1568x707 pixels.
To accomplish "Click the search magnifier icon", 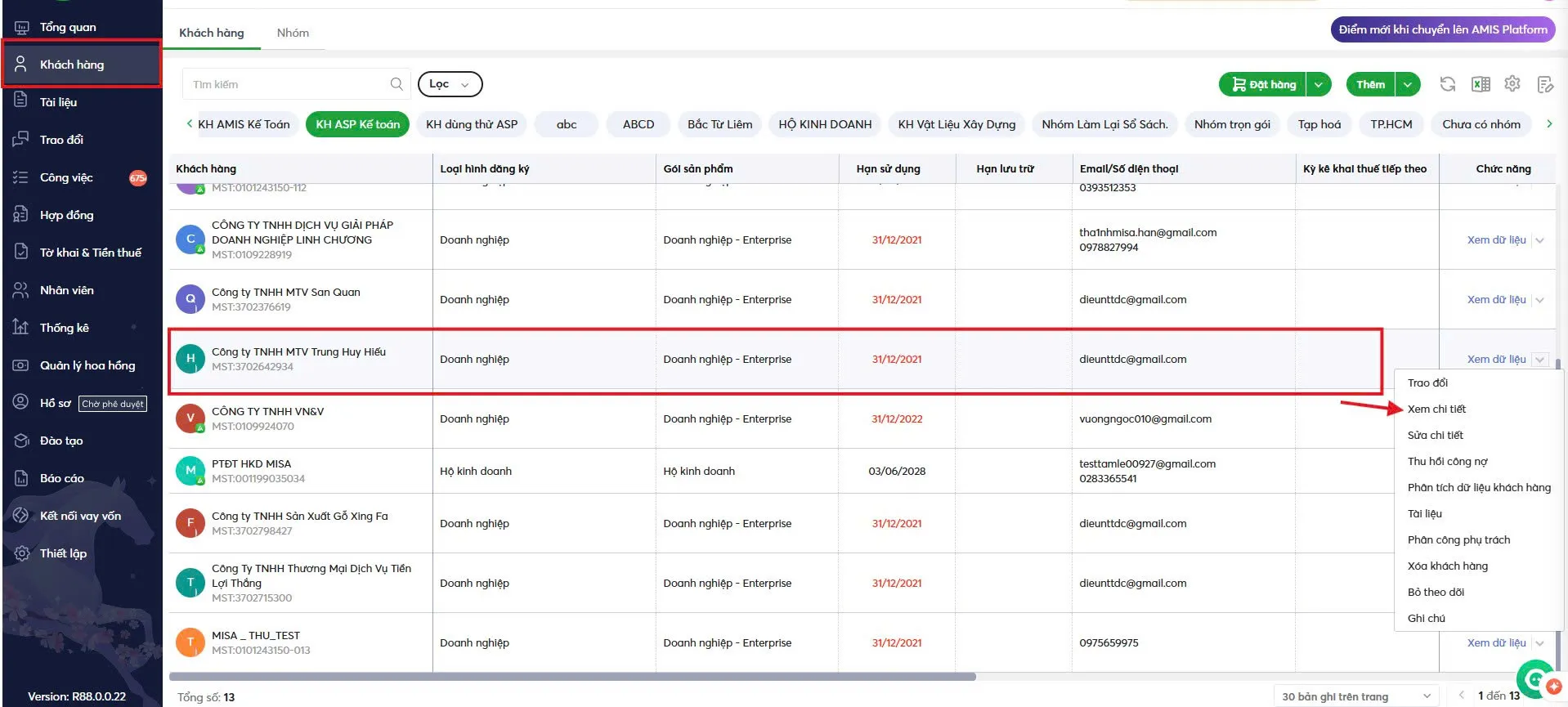I will 396,84.
